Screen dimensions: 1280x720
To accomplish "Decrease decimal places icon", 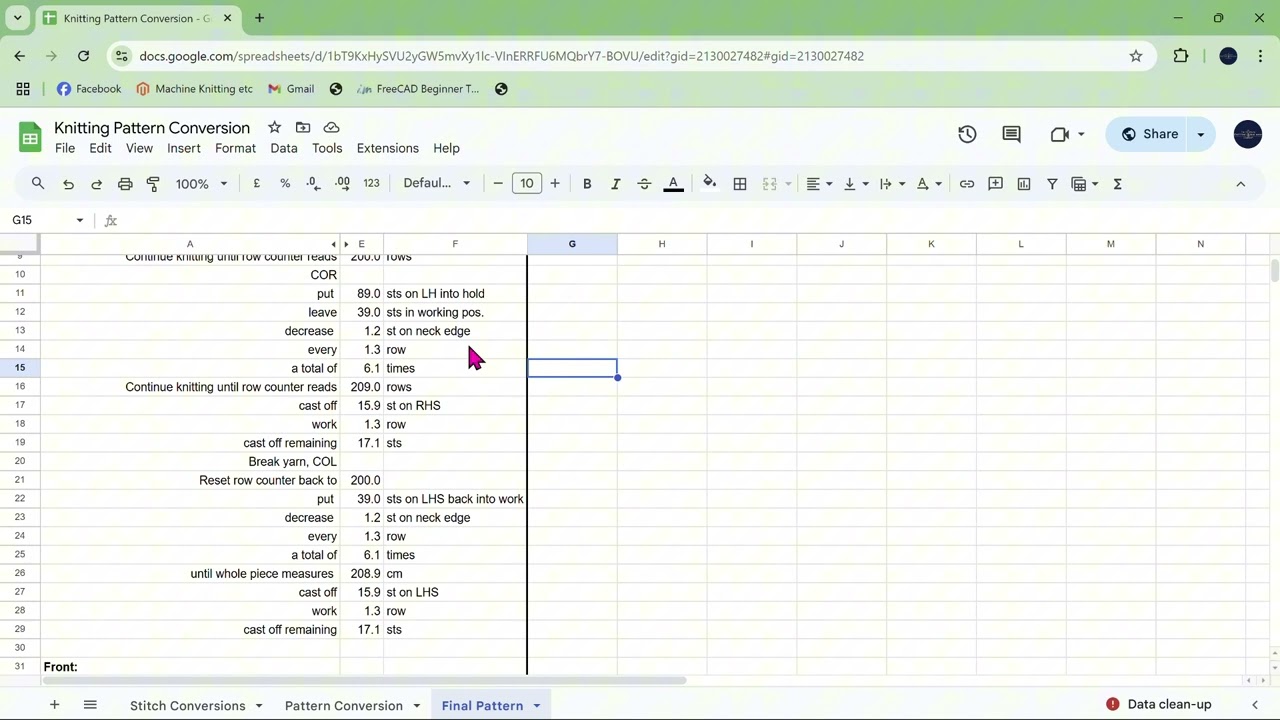I will 313,184.
